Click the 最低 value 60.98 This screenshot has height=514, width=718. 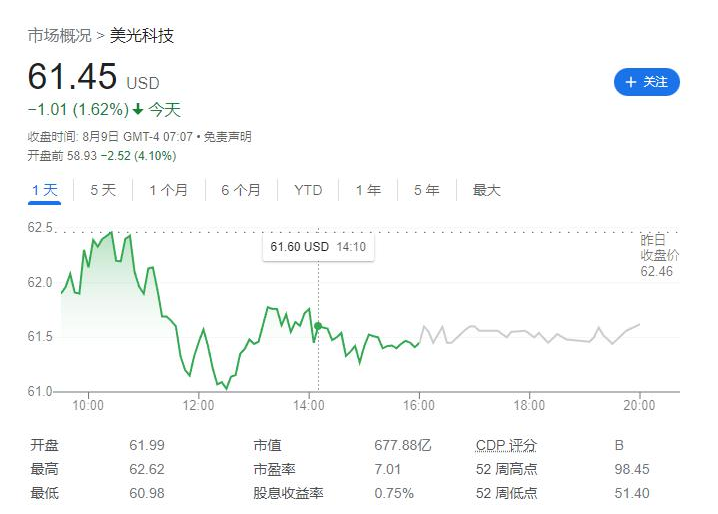pos(147,493)
